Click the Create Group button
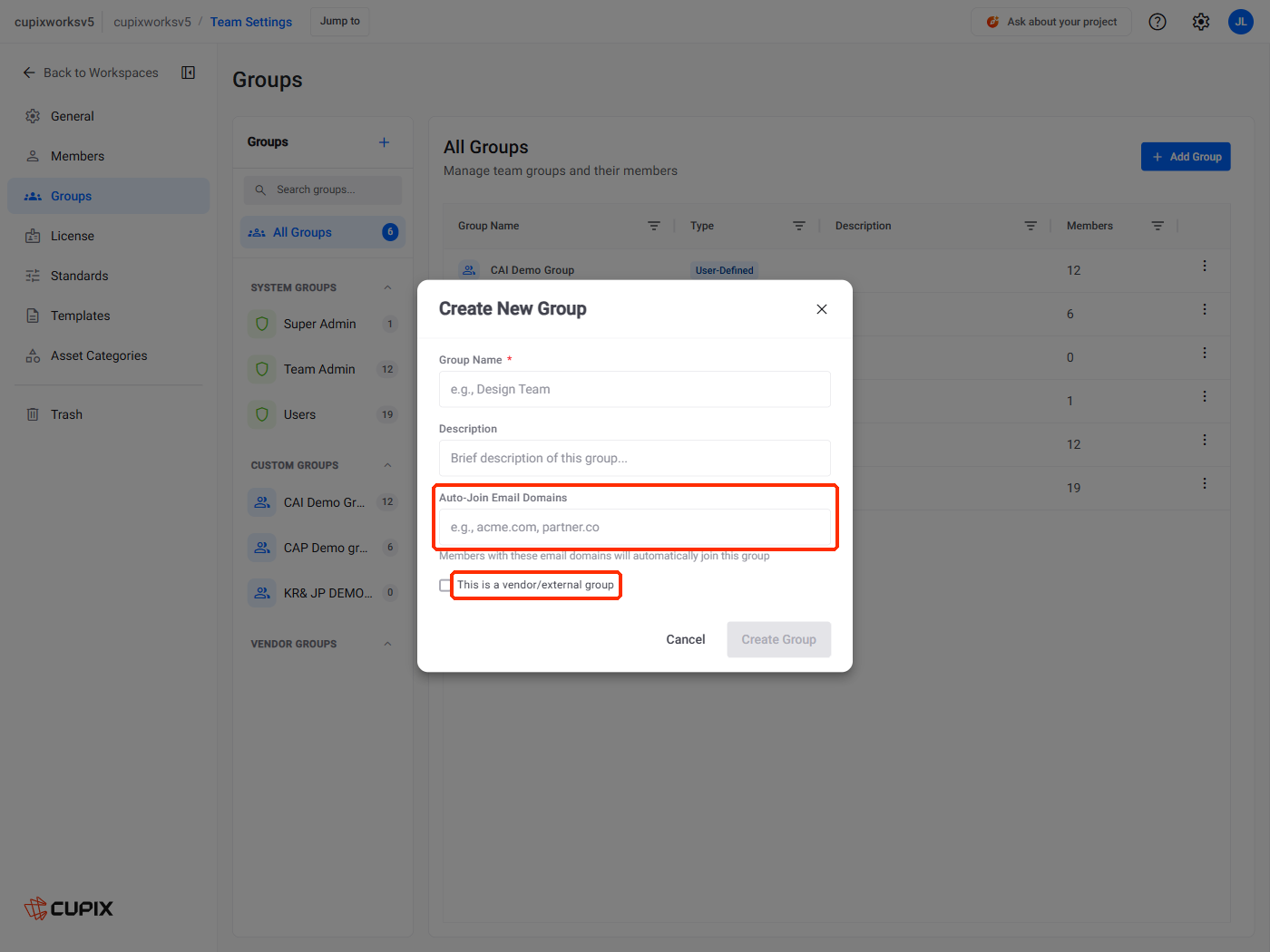Viewport: 1270px width, 952px height. [x=779, y=639]
